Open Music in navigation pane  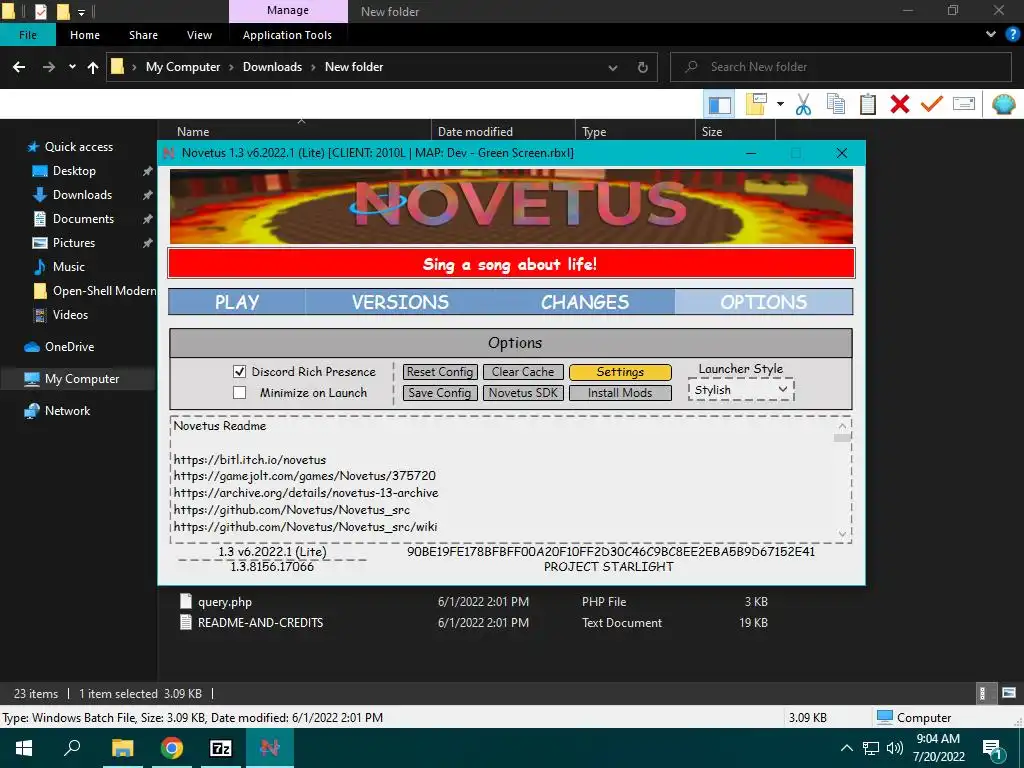click(x=69, y=266)
